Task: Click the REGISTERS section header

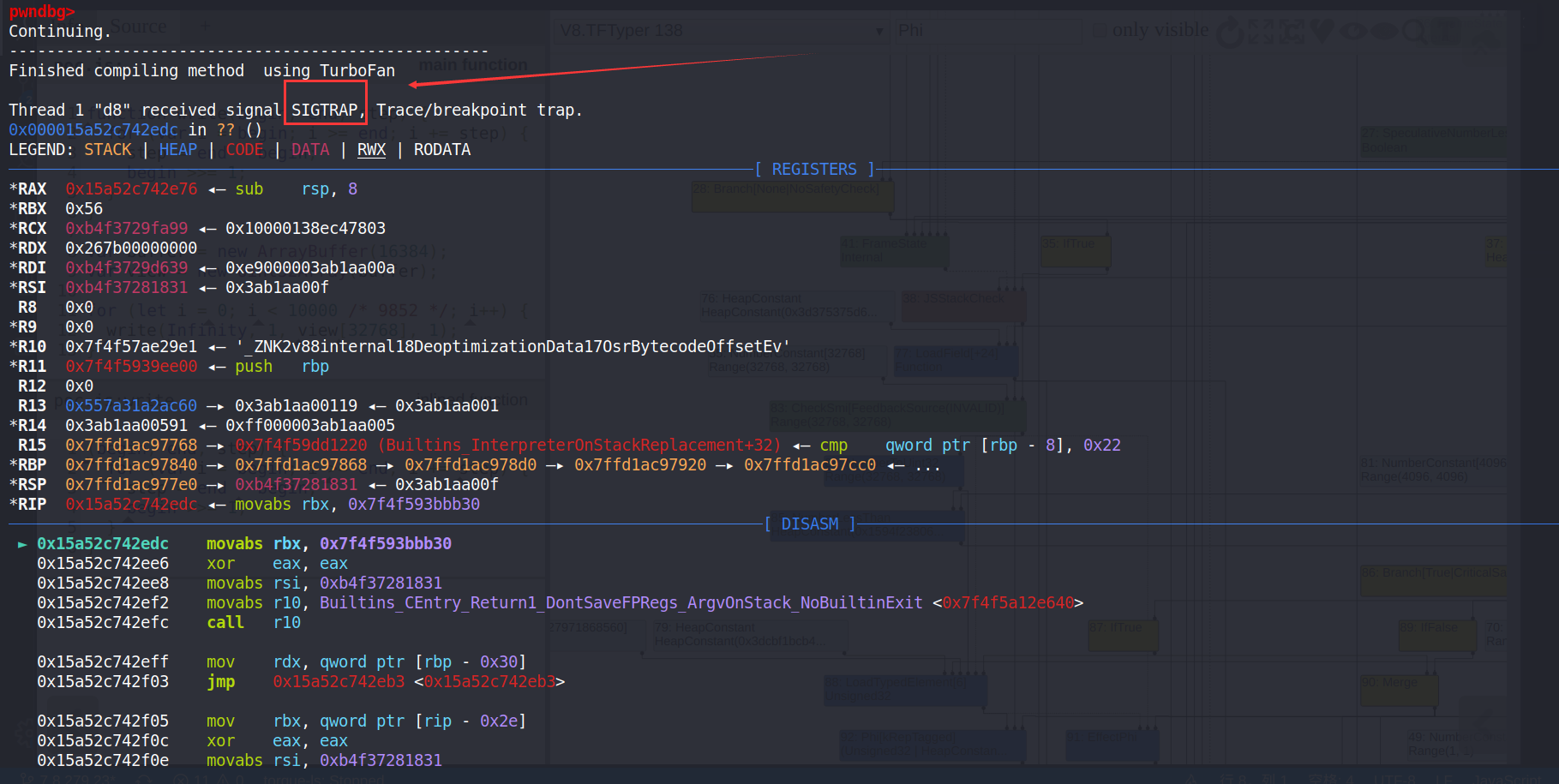Action: [x=813, y=169]
